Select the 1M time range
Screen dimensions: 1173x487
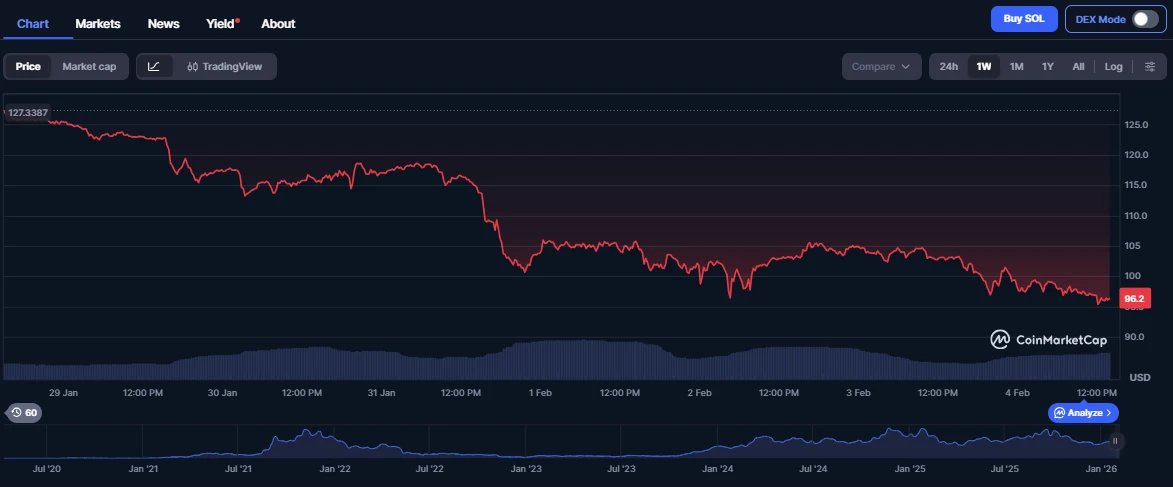click(x=1017, y=67)
